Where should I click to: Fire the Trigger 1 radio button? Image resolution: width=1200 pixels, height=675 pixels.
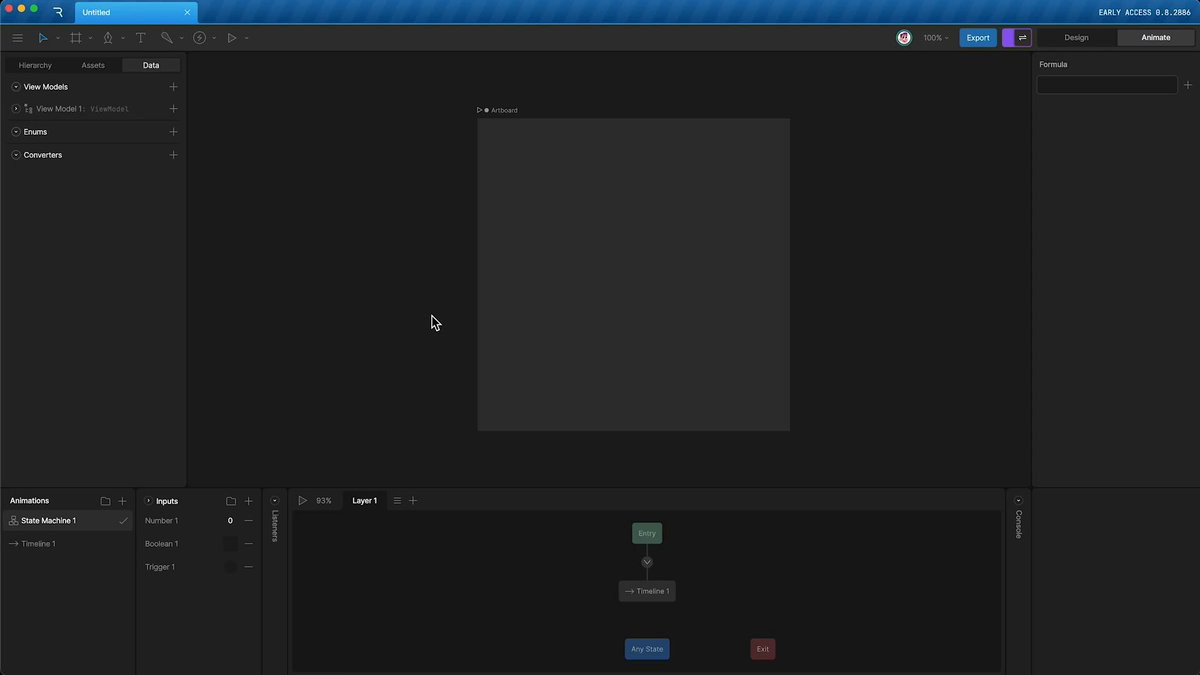[x=230, y=567]
